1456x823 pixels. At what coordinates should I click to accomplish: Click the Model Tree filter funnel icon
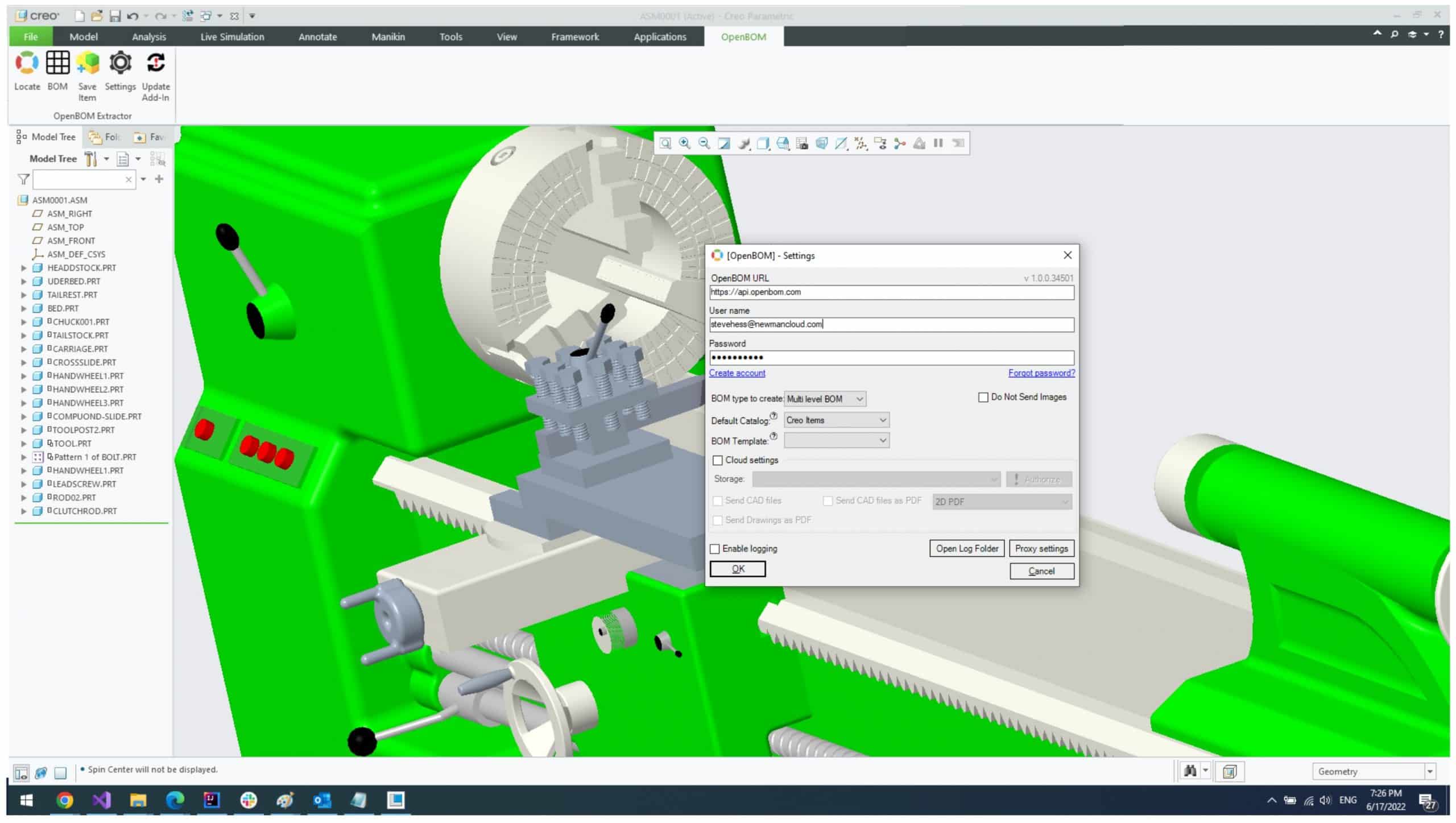click(x=23, y=180)
